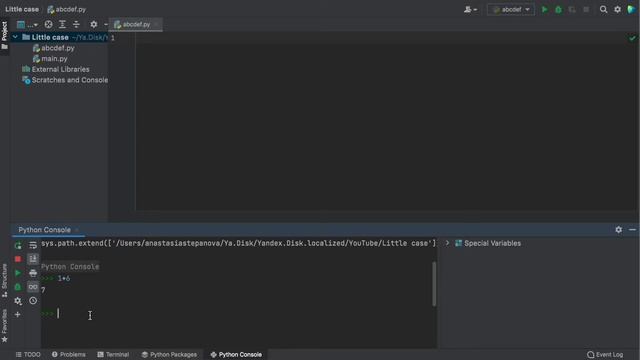Click abcdef.py breadcrumb in title bar

coord(67,9)
